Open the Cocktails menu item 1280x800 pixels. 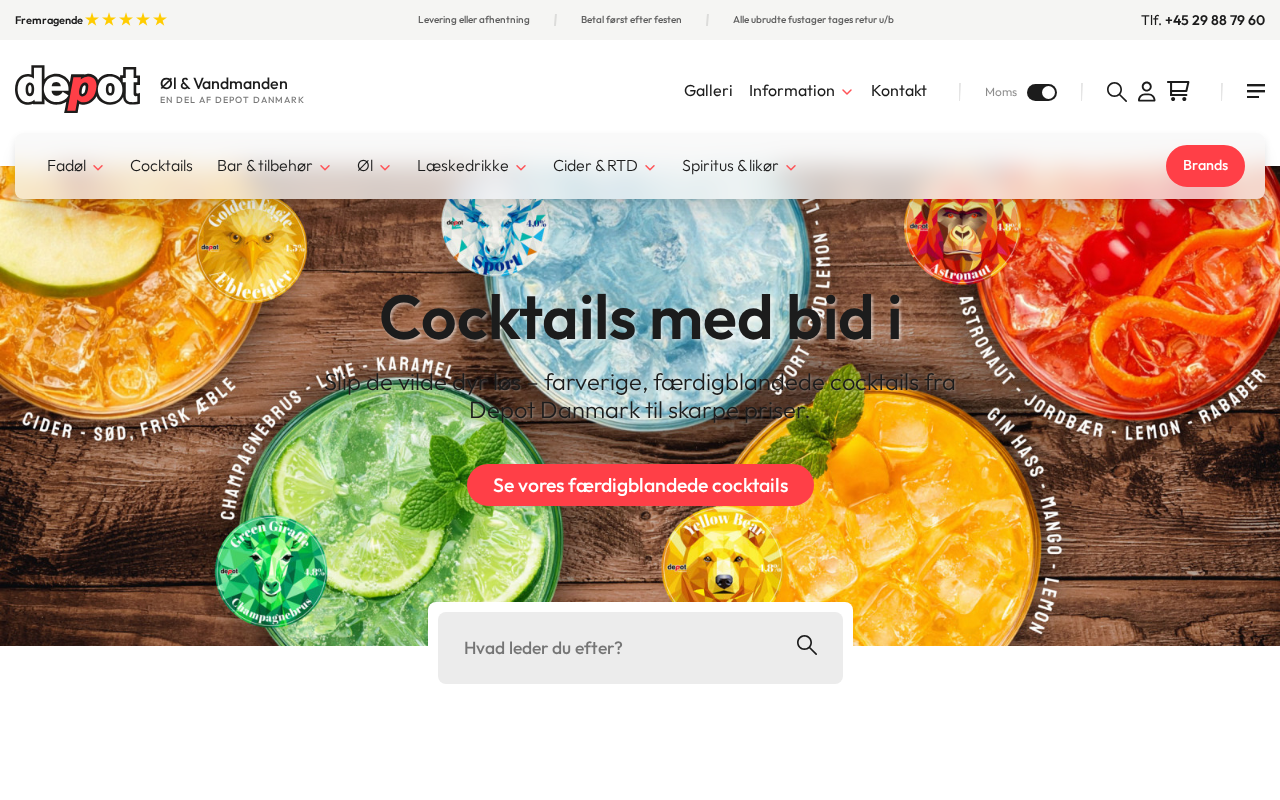[161, 166]
